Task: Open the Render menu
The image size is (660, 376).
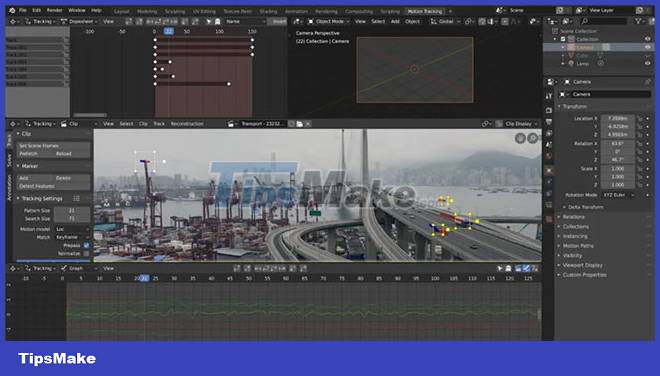Action: [54, 11]
